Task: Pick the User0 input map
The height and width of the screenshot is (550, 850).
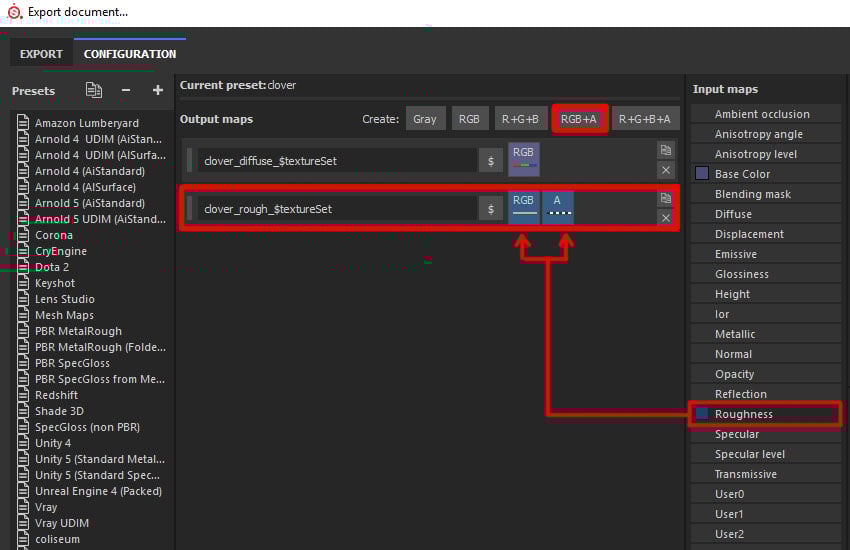Action: (766, 494)
